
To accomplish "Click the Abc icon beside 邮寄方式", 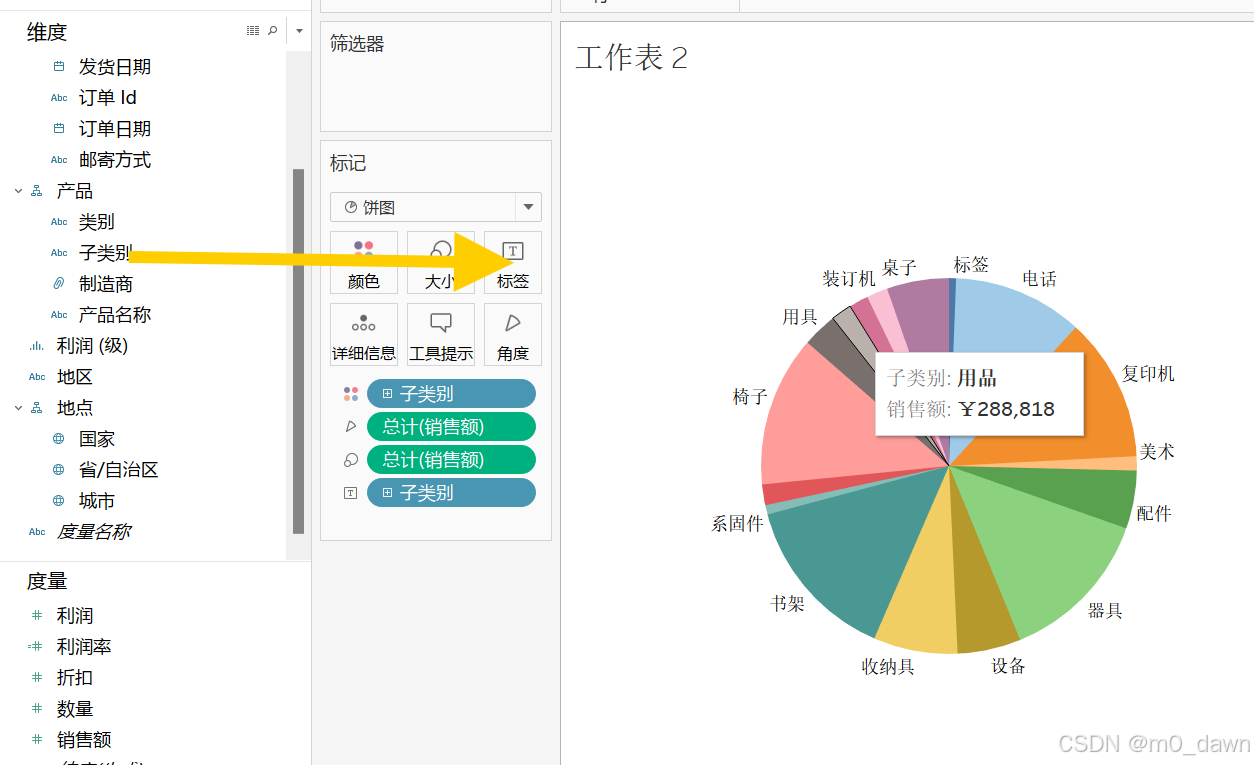I will (59, 160).
